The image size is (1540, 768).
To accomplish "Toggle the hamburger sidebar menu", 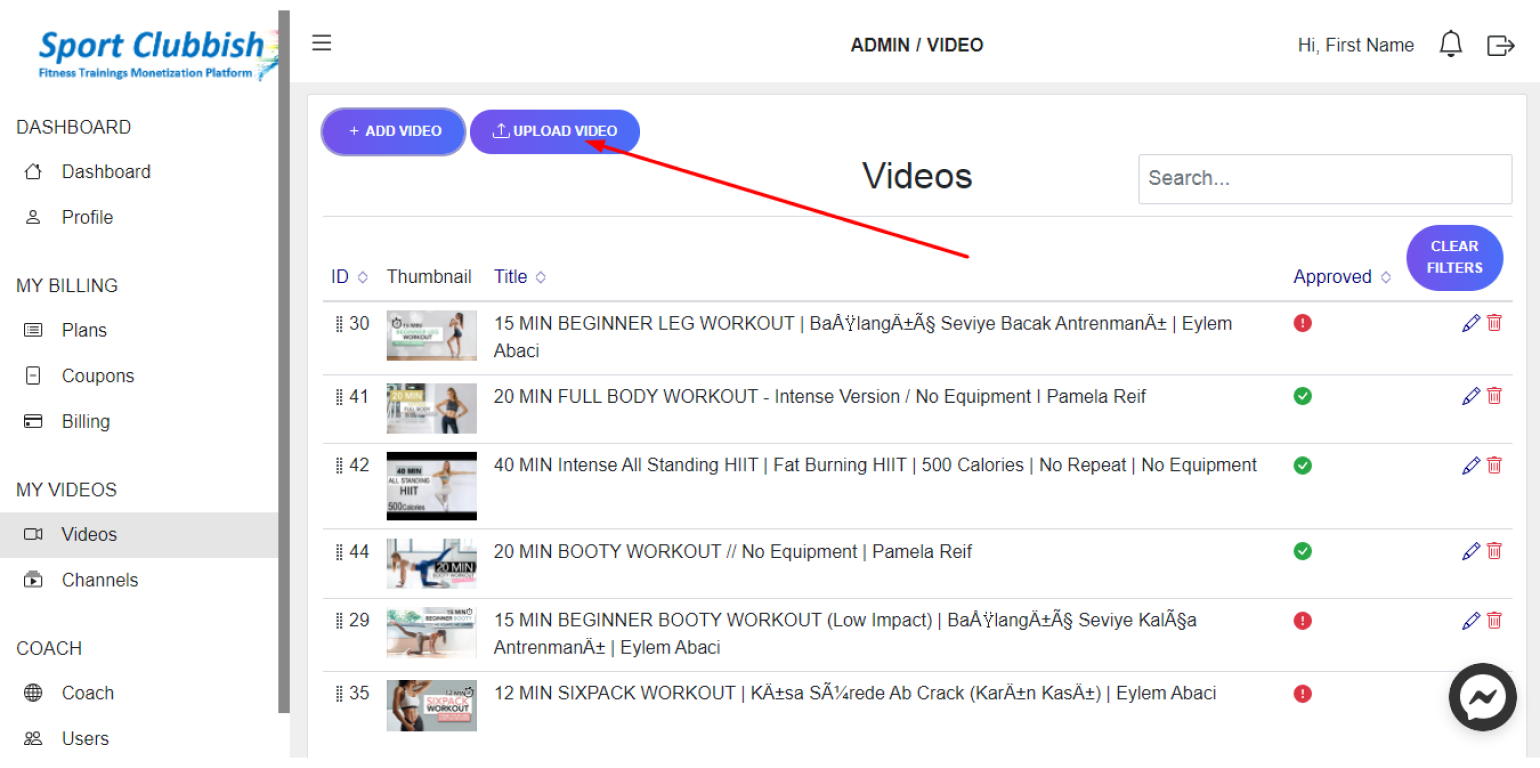I will (x=321, y=43).
